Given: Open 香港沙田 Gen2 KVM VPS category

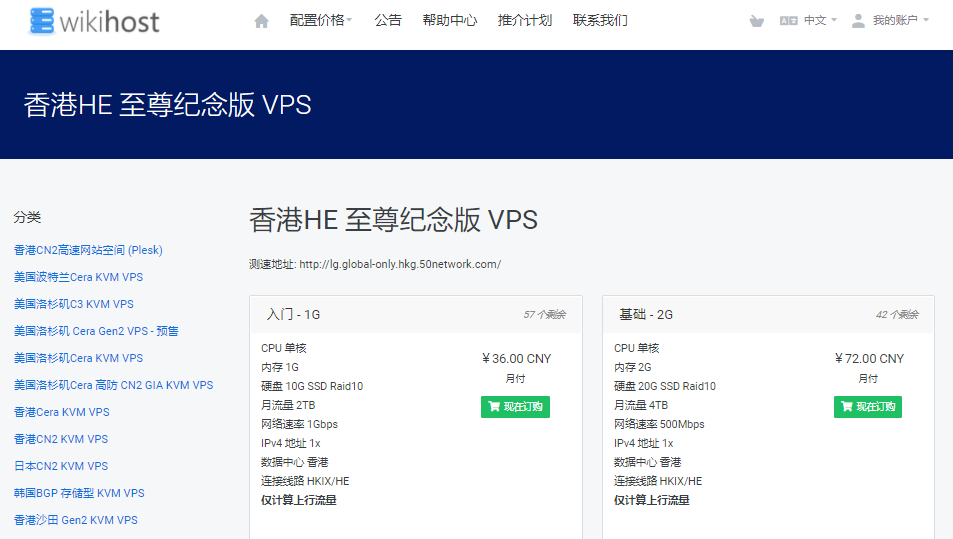Looking at the screenshot, I should click(76, 520).
